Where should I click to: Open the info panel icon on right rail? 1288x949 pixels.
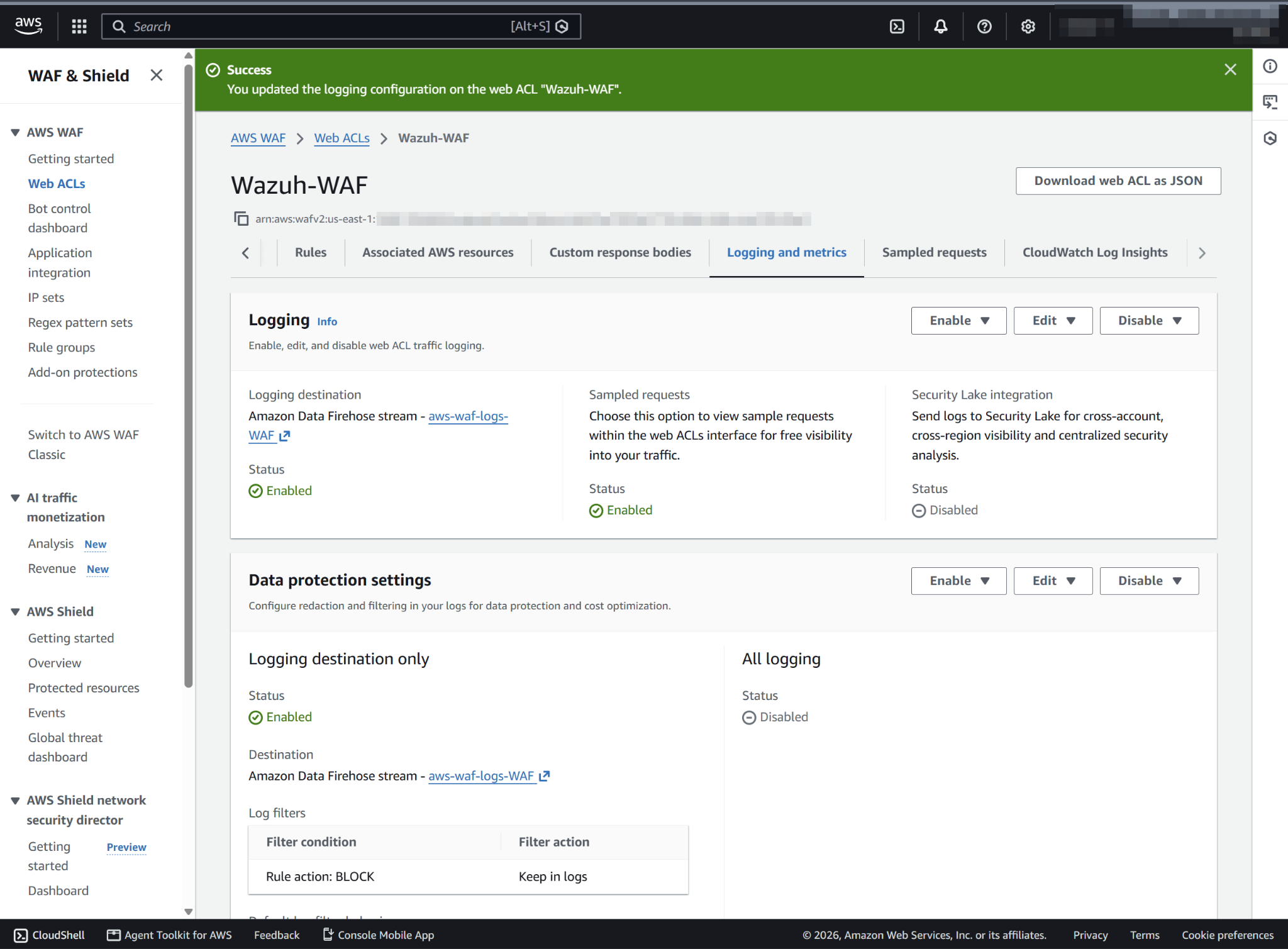click(x=1270, y=67)
